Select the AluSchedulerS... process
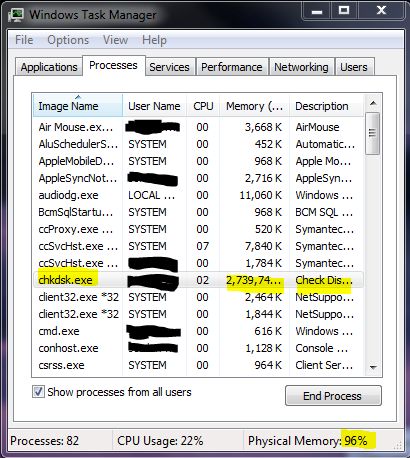410x458 pixels. click(x=198, y=144)
